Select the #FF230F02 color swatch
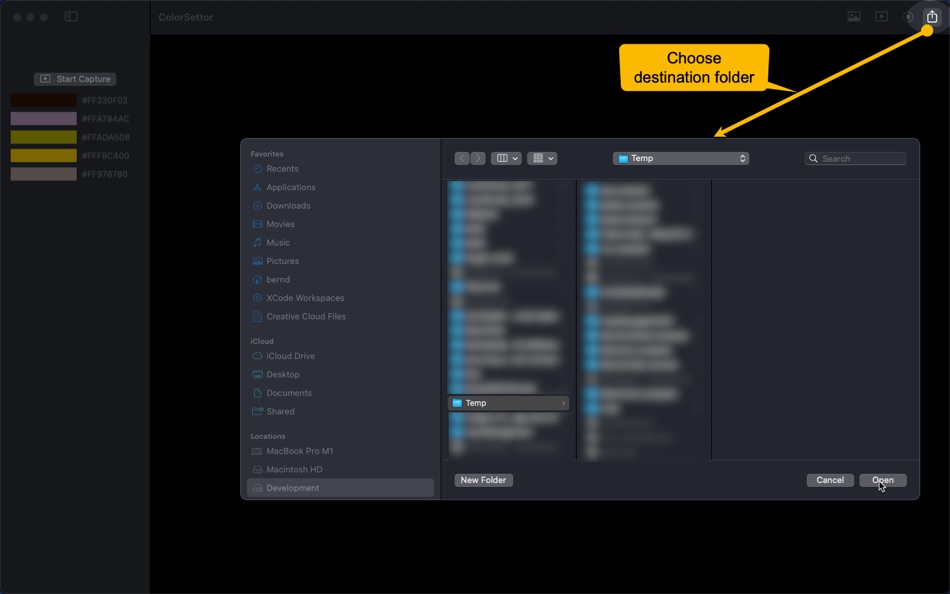The height and width of the screenshot is (594, 950). point(44,100)
